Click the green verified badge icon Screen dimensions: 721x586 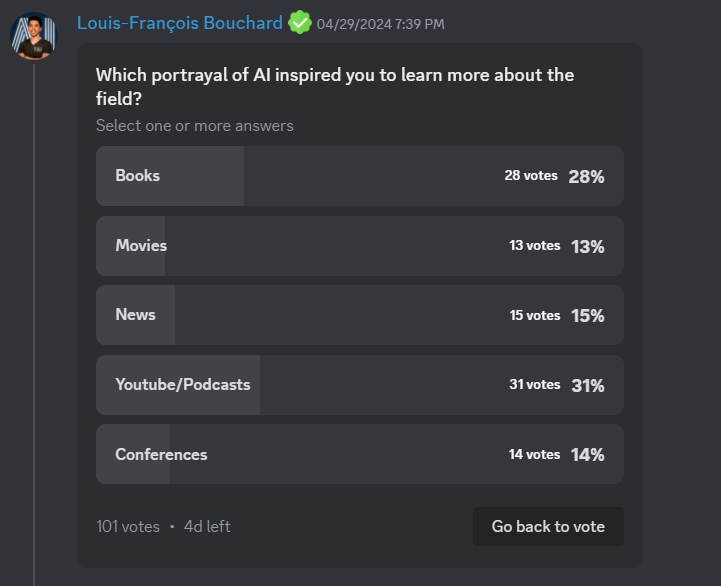point(299,22)
